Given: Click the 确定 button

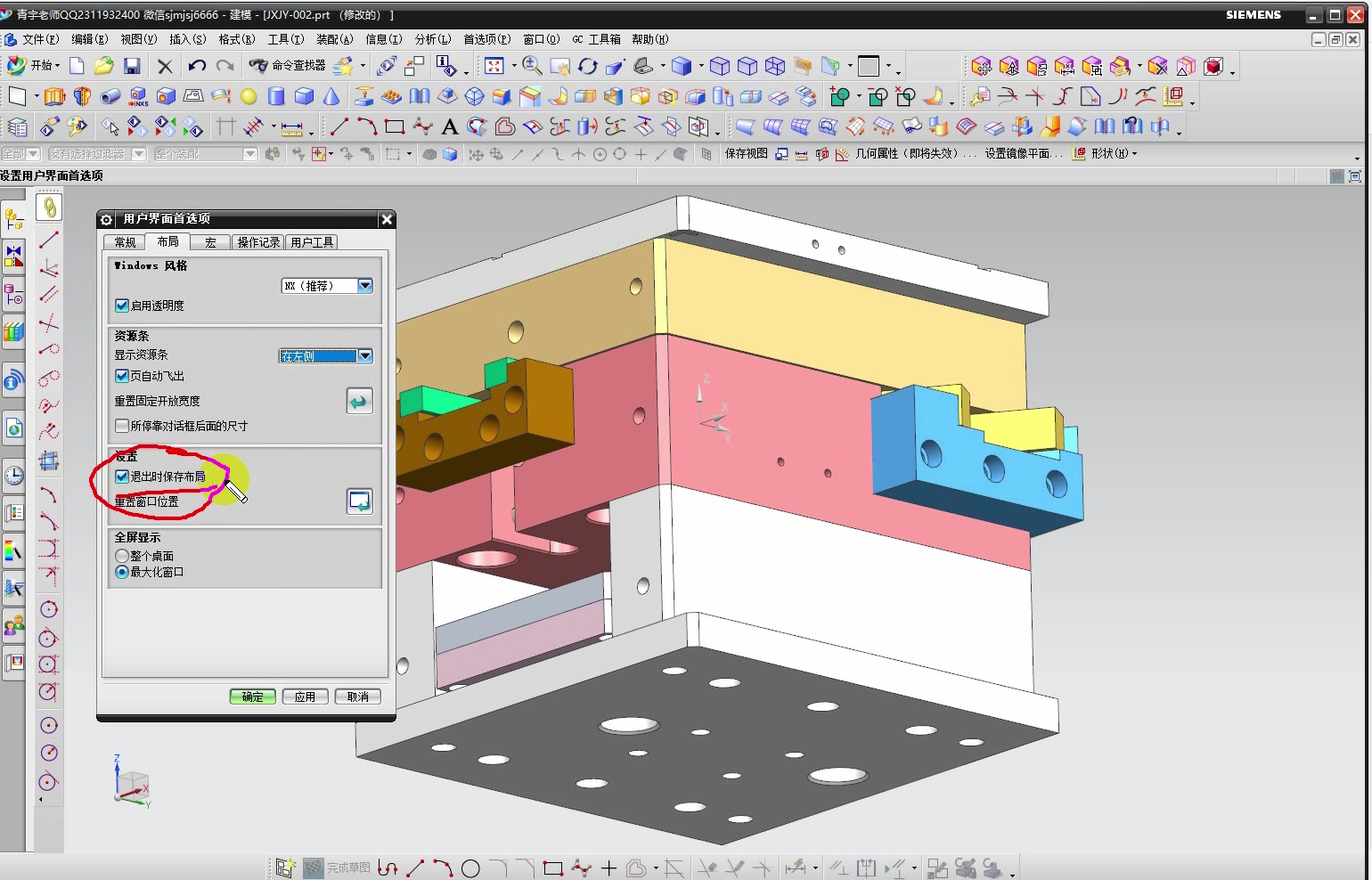Looking at the screenshot, I should [x=253, y=697].
